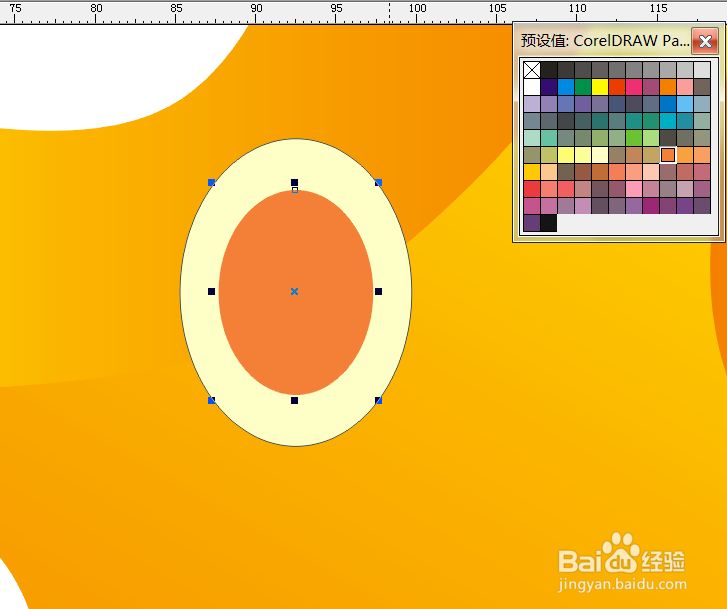Select the pale lavender swatch
This screenshot has height=609, width=727.
click(x=532, y=104)
